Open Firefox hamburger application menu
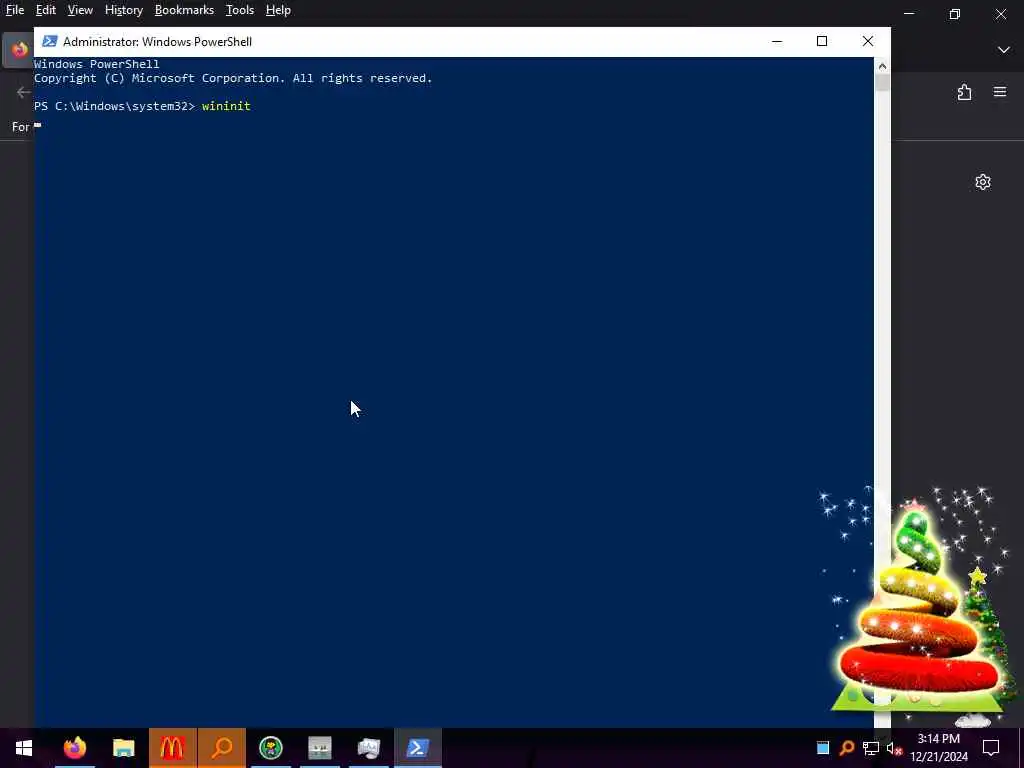Image resolution: width=1024 pixels, height=768 pixels. [x=1000, y=92]
